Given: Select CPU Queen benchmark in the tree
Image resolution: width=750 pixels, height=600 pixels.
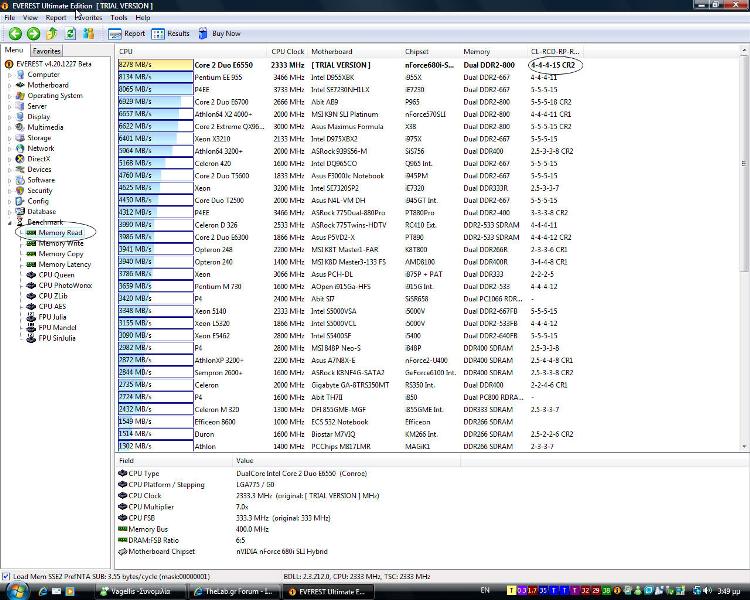Looking at the screenshot, I should (56, 274).
